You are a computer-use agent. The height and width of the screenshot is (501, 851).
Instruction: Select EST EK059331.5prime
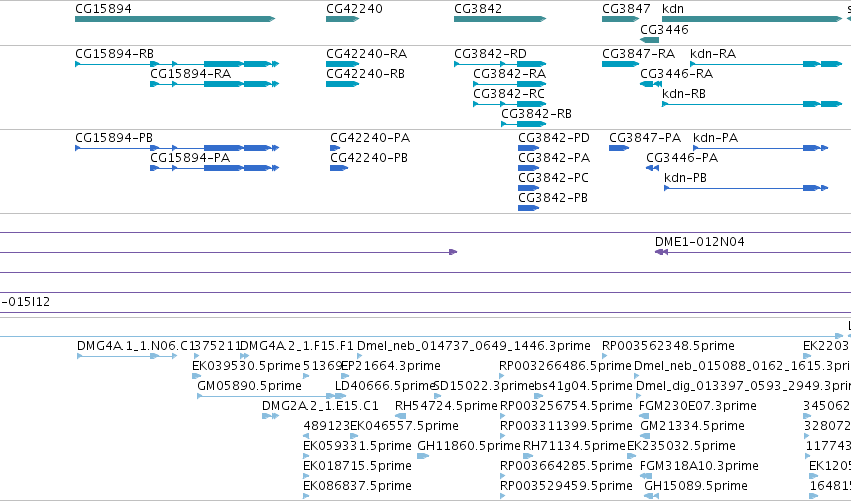[x=357, y=446]
